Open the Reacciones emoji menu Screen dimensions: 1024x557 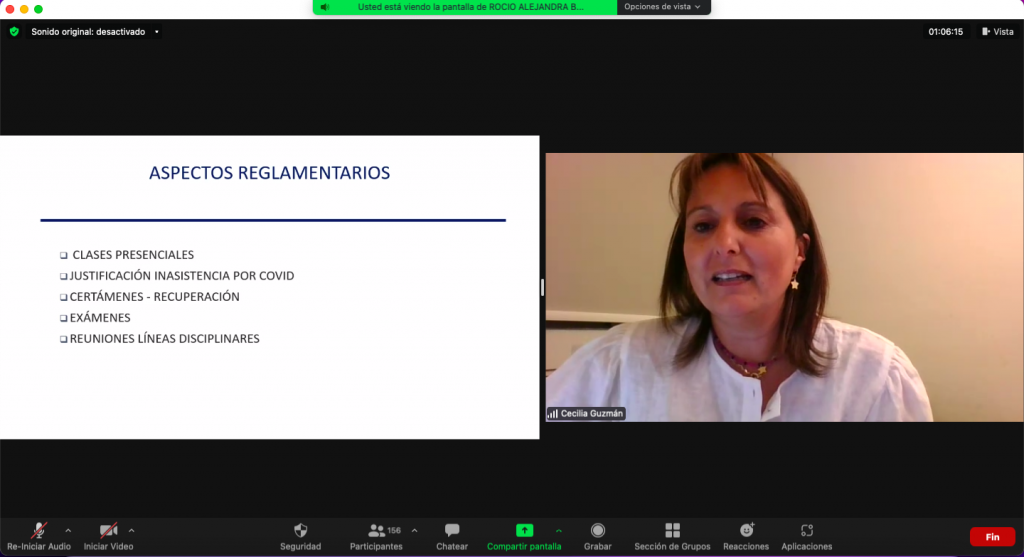pos(746,531)
